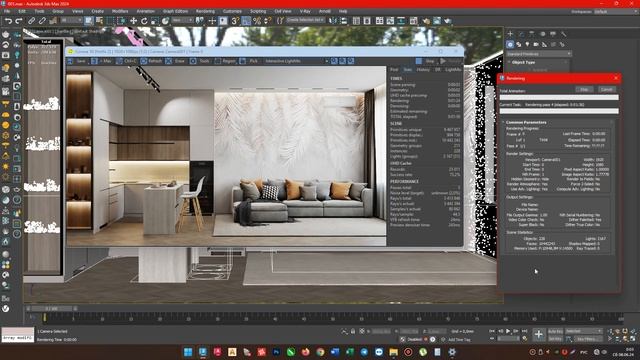Viewport: 640px width, 360px height.
Task: Select the Link objects tool
Action: click(31, 21)
